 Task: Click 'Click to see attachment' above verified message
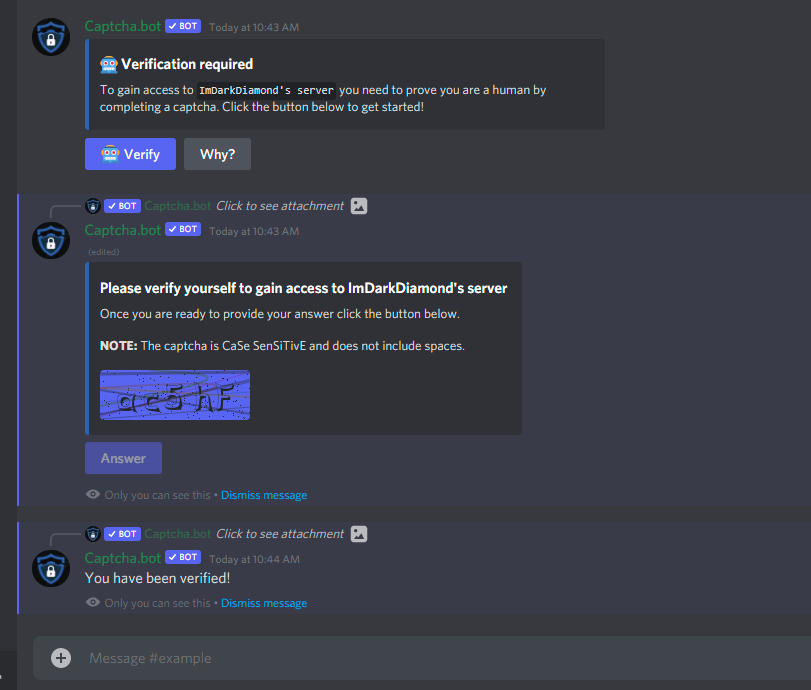point(280,534)
